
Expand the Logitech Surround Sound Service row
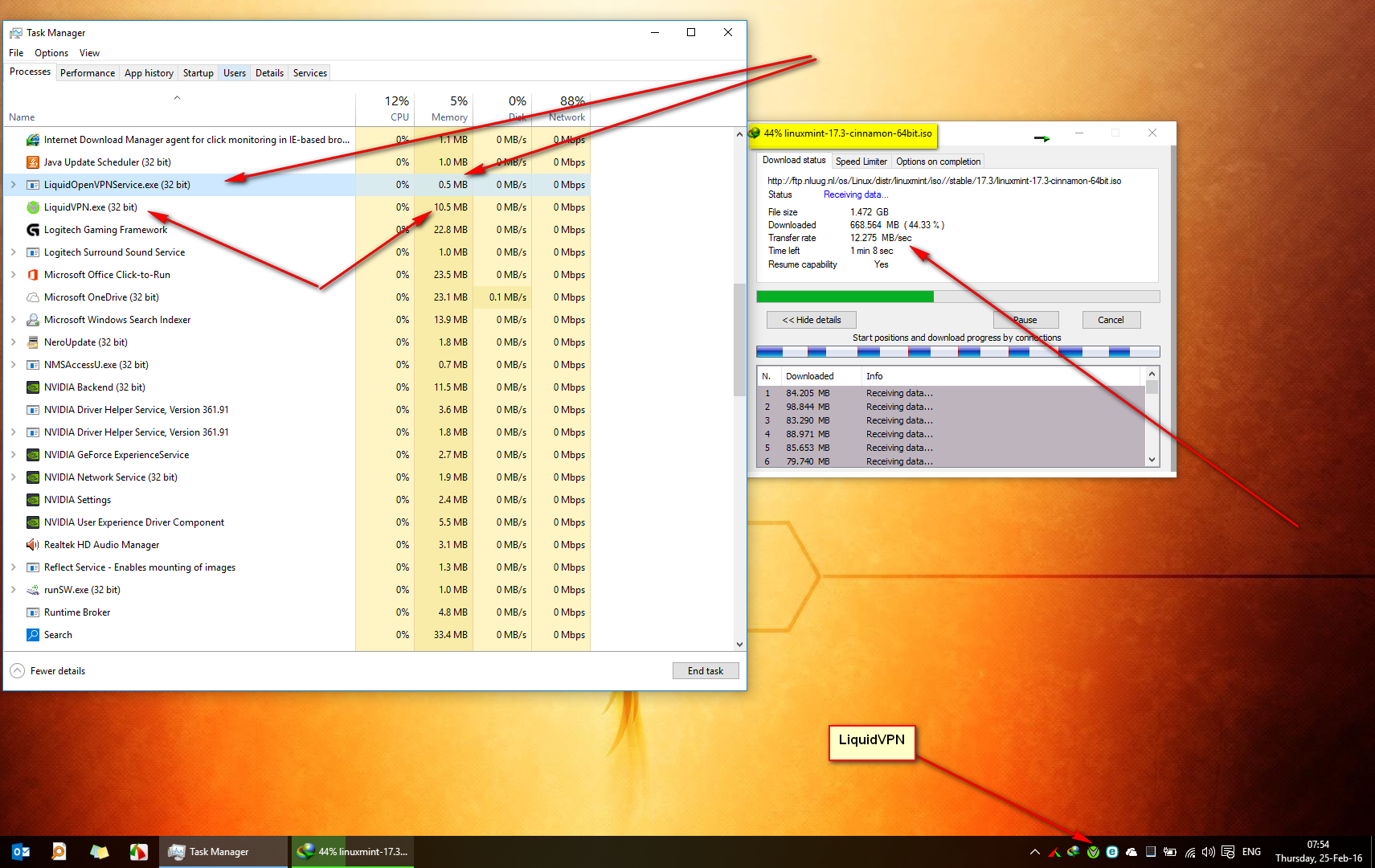tap(14, 252)
